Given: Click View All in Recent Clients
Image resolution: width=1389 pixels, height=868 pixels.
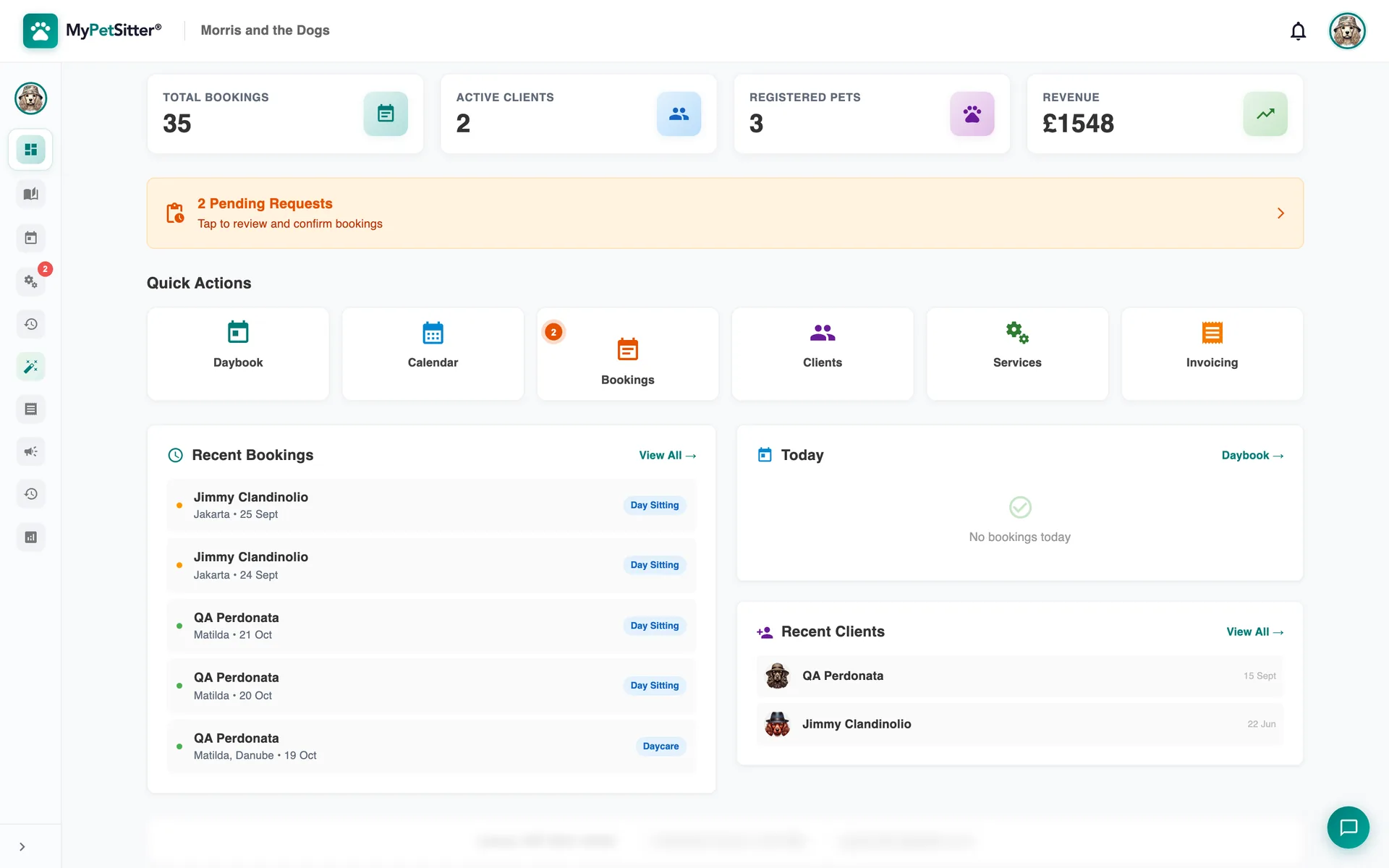Looking at the screenshot, I should pyautogui.click(x=1255, y=631).
